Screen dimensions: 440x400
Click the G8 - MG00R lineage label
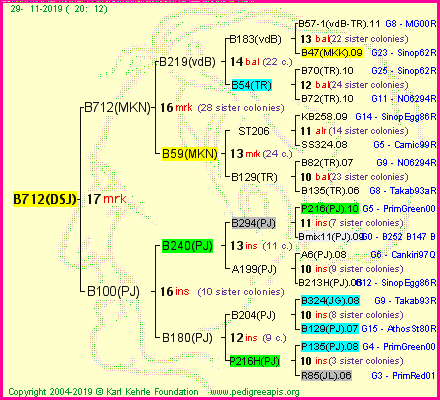(x=411, y=24)
